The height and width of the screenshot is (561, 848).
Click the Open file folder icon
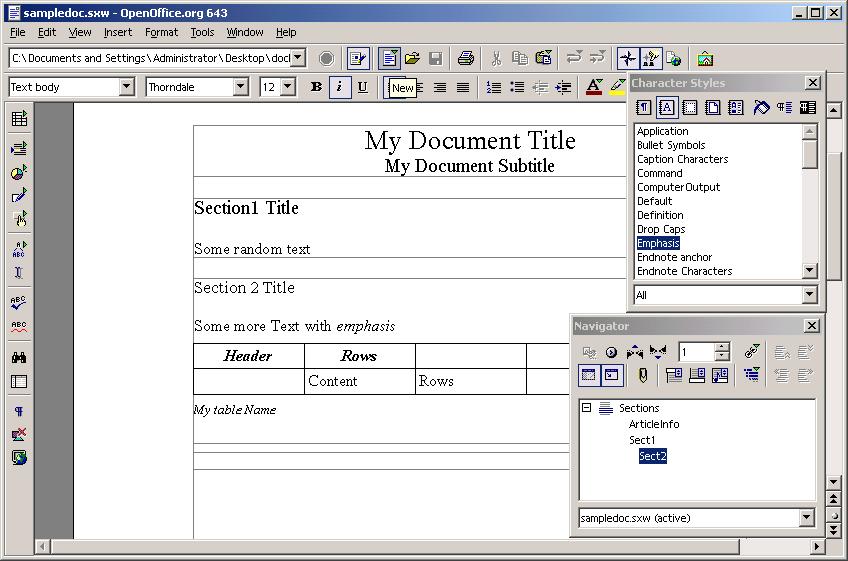point(412,58)
